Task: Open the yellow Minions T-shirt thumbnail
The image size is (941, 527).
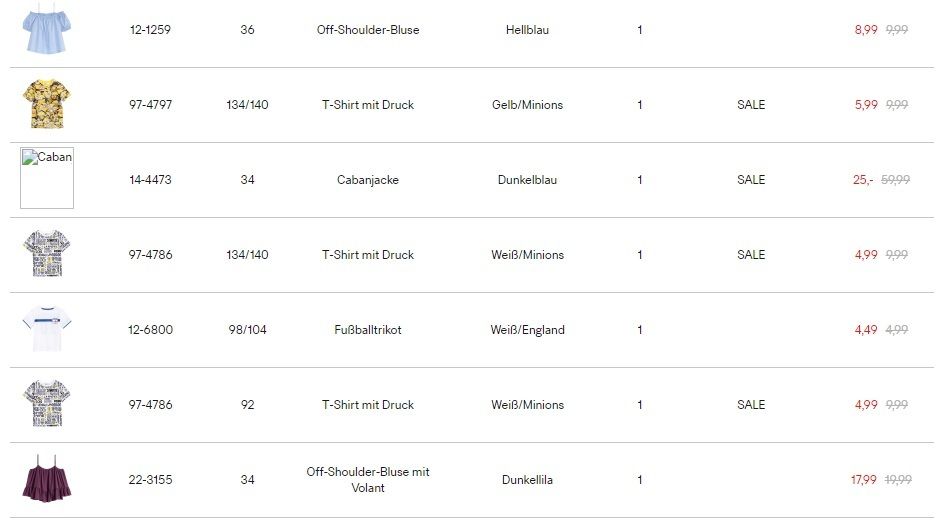Action: 47,104
